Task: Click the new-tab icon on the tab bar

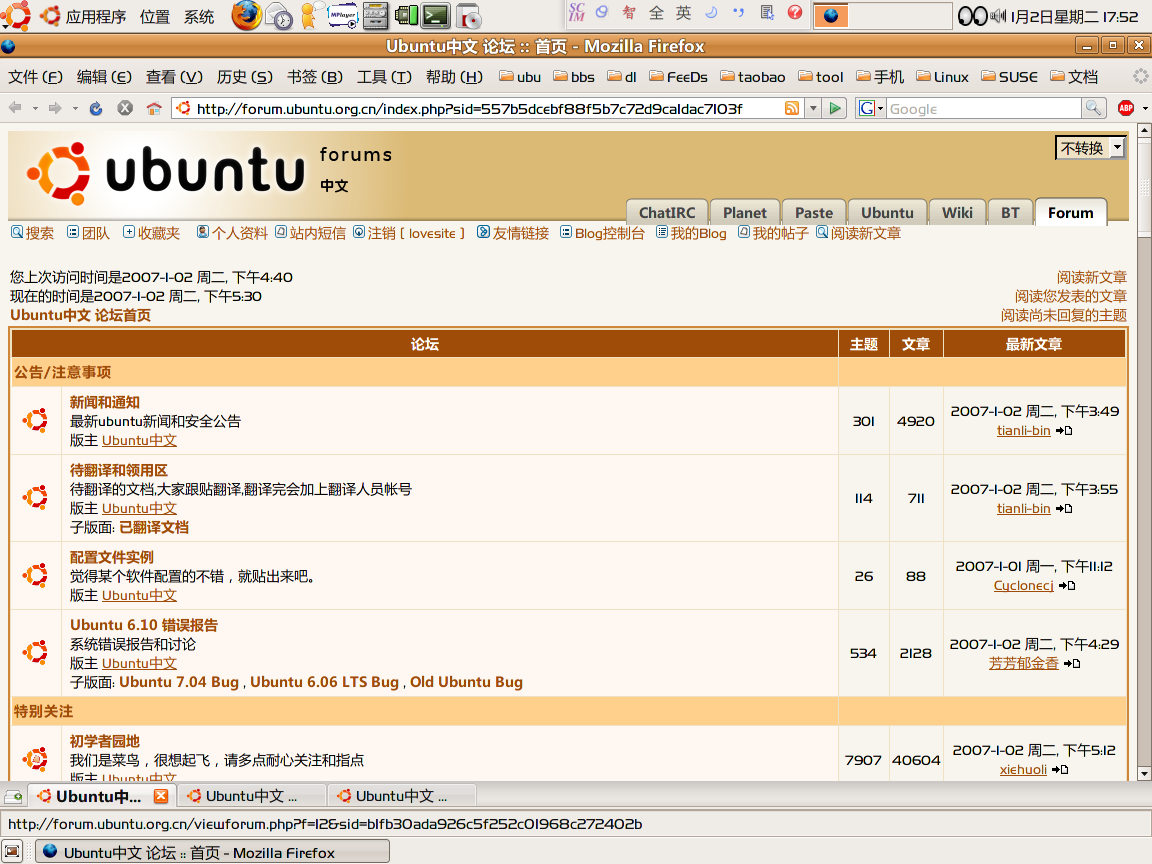Action: 13,796
